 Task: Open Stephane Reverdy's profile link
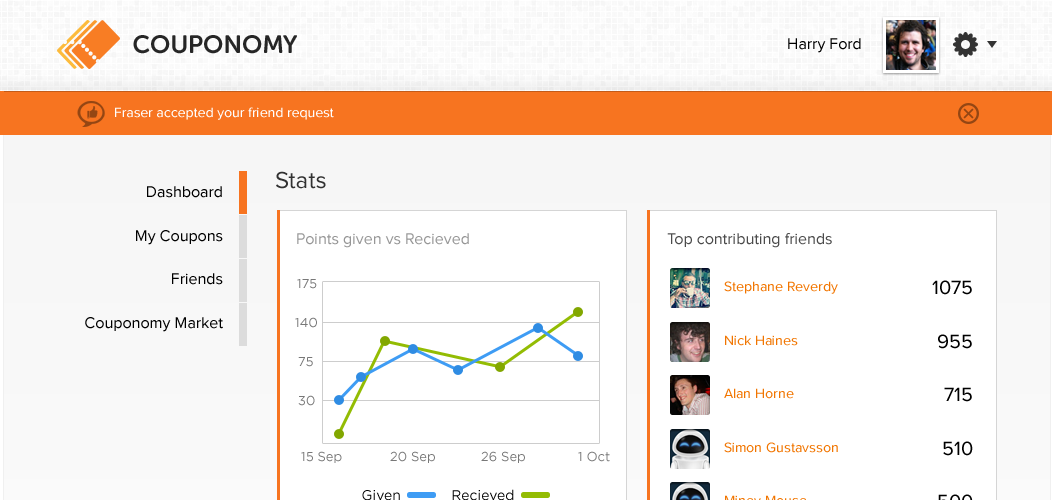[x=780, y=287]
